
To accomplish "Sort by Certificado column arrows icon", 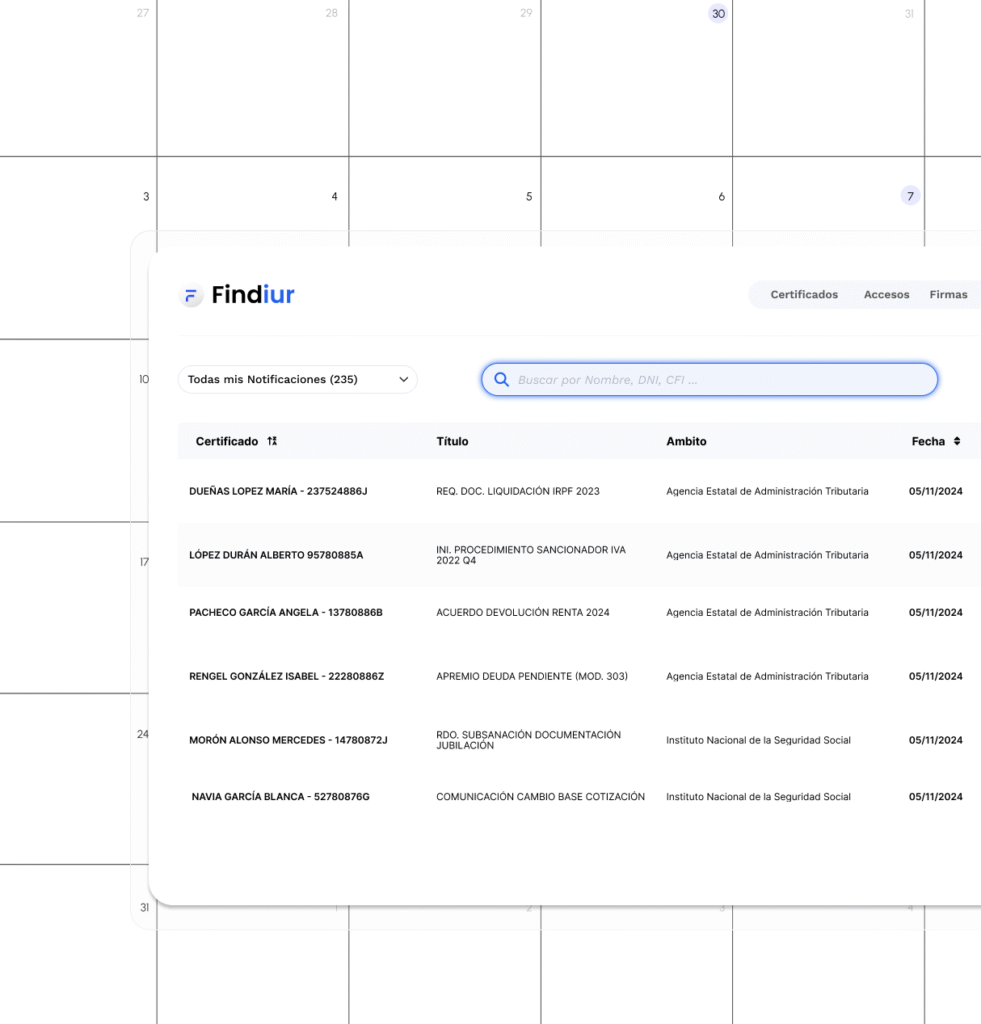I will tap(272, 441).
